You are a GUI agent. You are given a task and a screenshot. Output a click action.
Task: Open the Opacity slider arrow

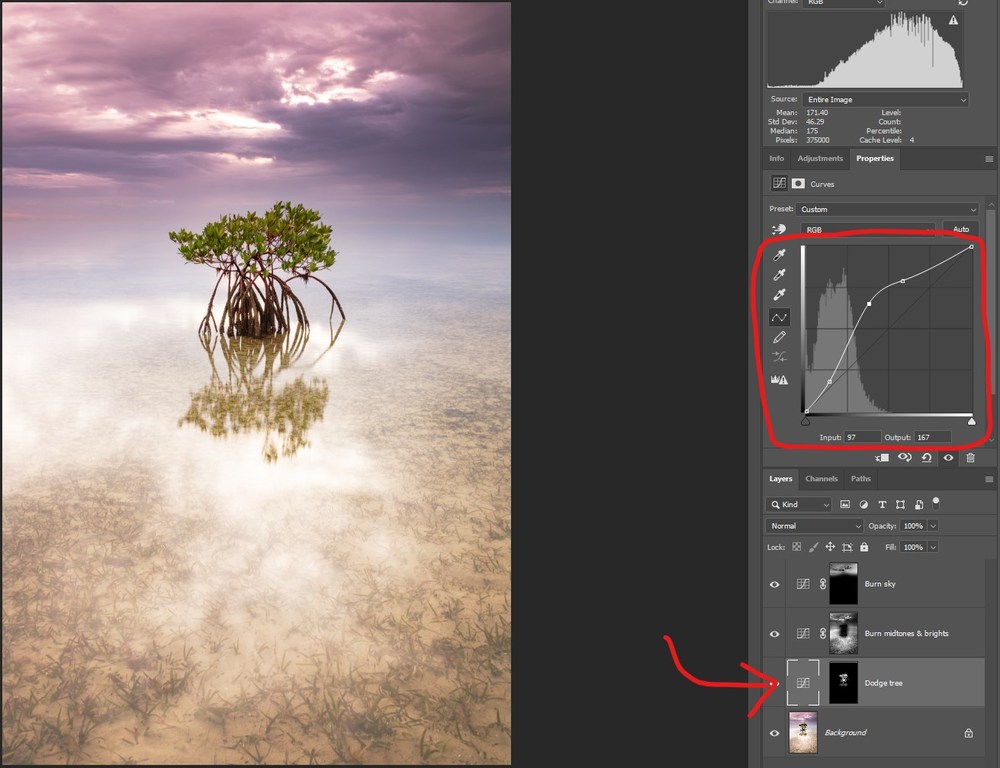point(933,526)
